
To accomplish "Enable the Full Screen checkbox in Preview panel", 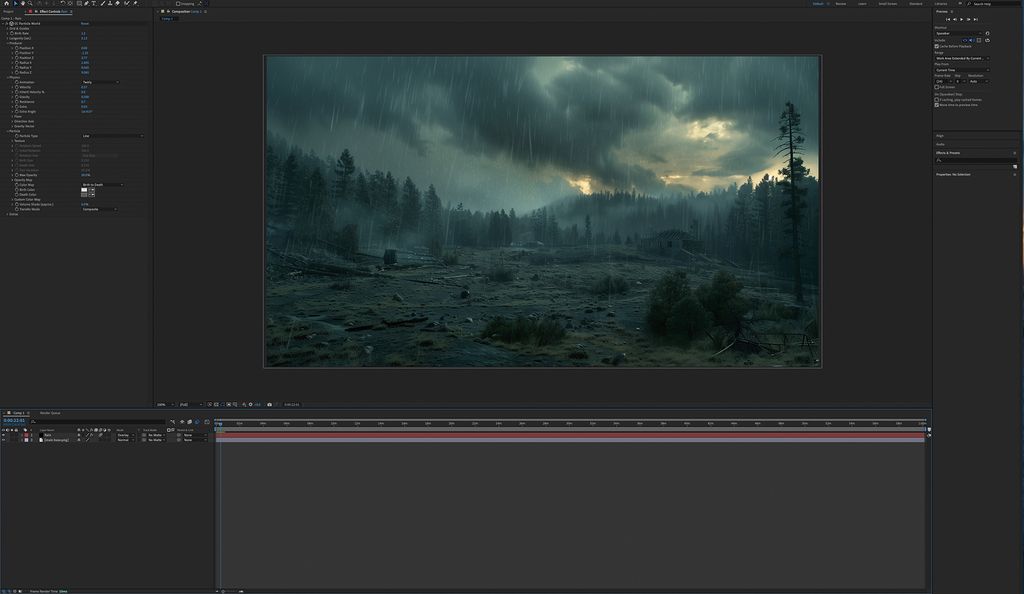I will tap(936, 87).
